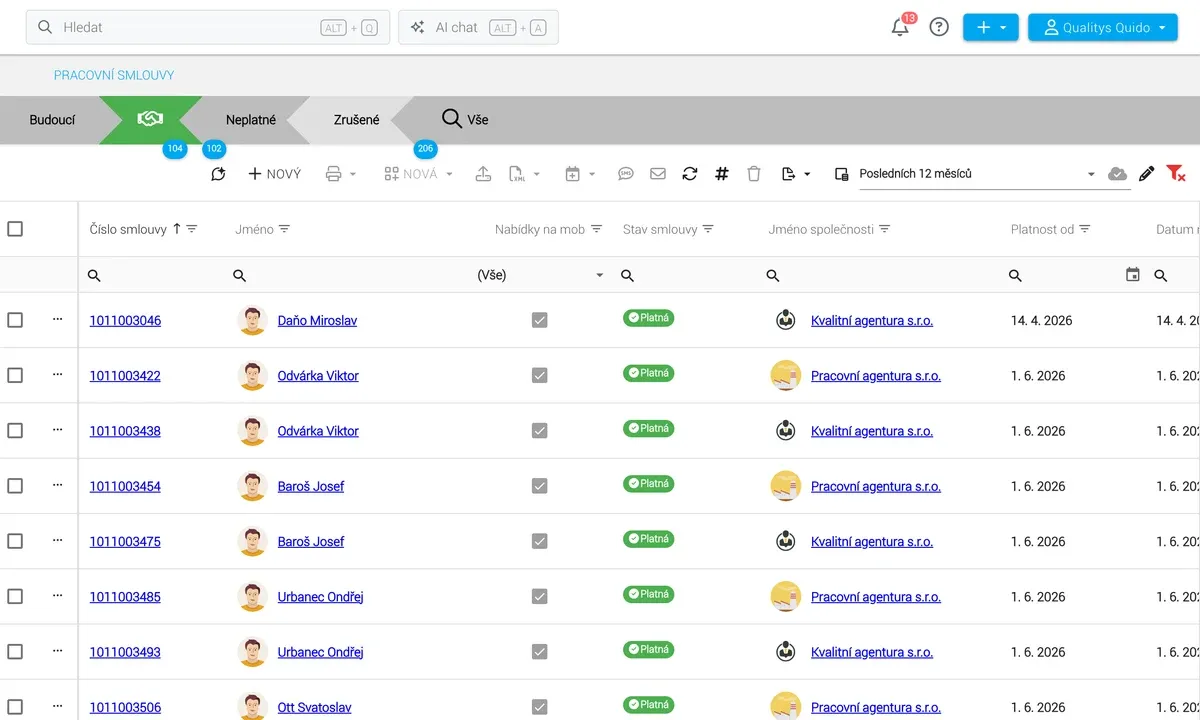Click the calendar plus icon

point(573,174)
